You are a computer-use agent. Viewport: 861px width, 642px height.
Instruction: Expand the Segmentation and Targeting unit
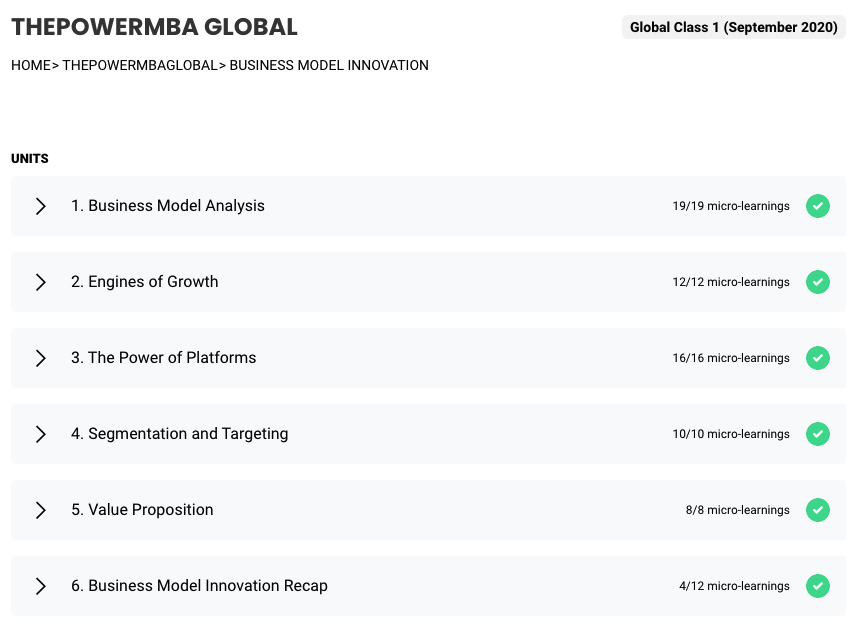[x=40, y=434]
